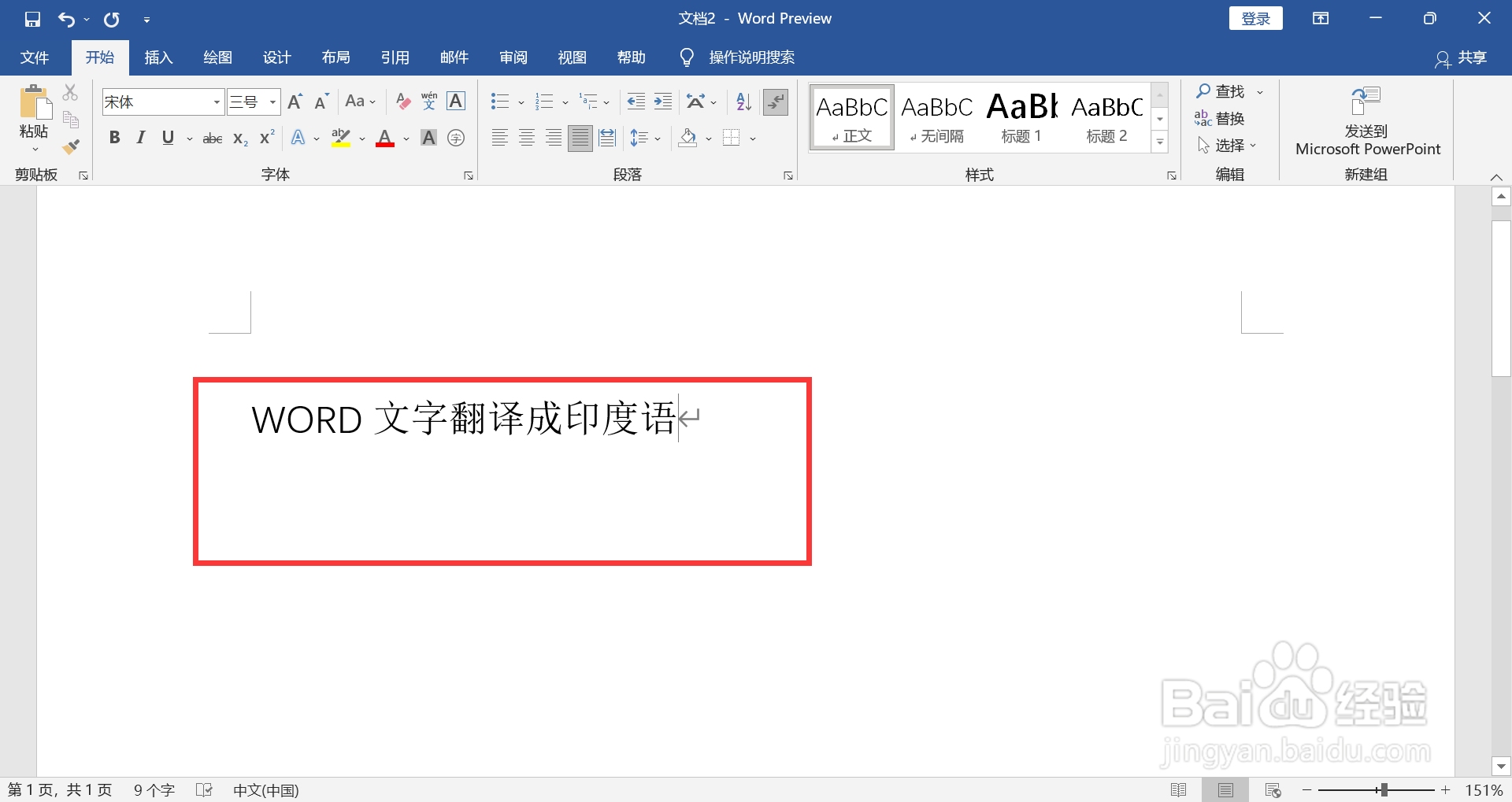The width and height of the screenshot is (1512, 802).
Task: Switch to the 视图 tab
Action: [572, 57]
